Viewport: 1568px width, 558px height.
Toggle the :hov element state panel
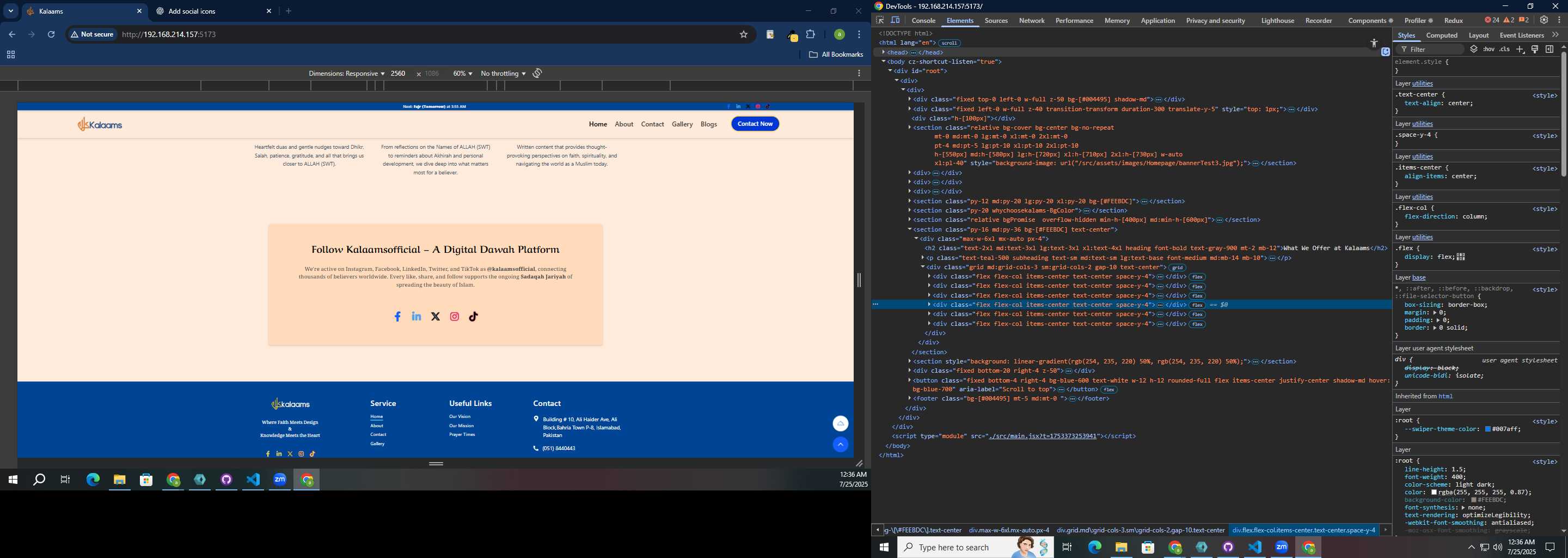1489,50
